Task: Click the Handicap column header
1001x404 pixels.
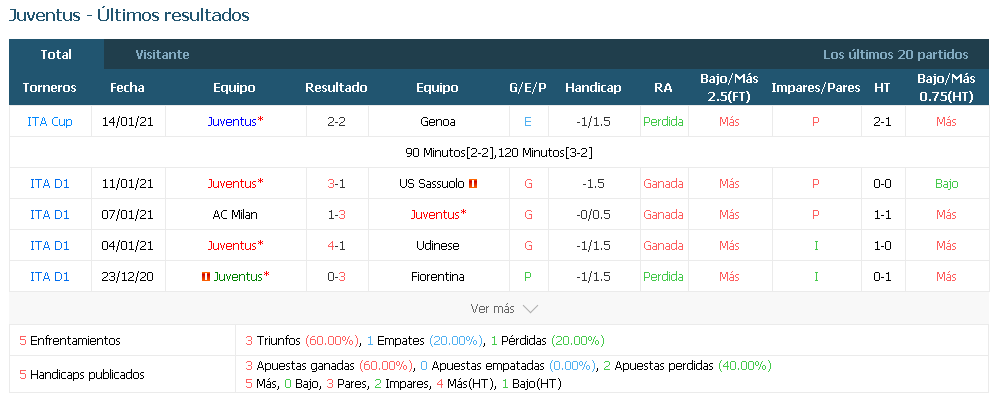Action: coord(593,88)
